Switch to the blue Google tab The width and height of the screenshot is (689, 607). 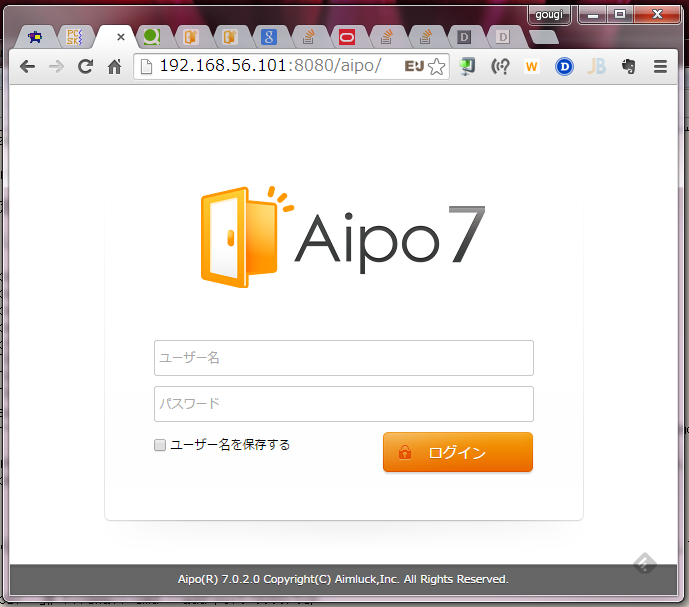pos(268,37)
